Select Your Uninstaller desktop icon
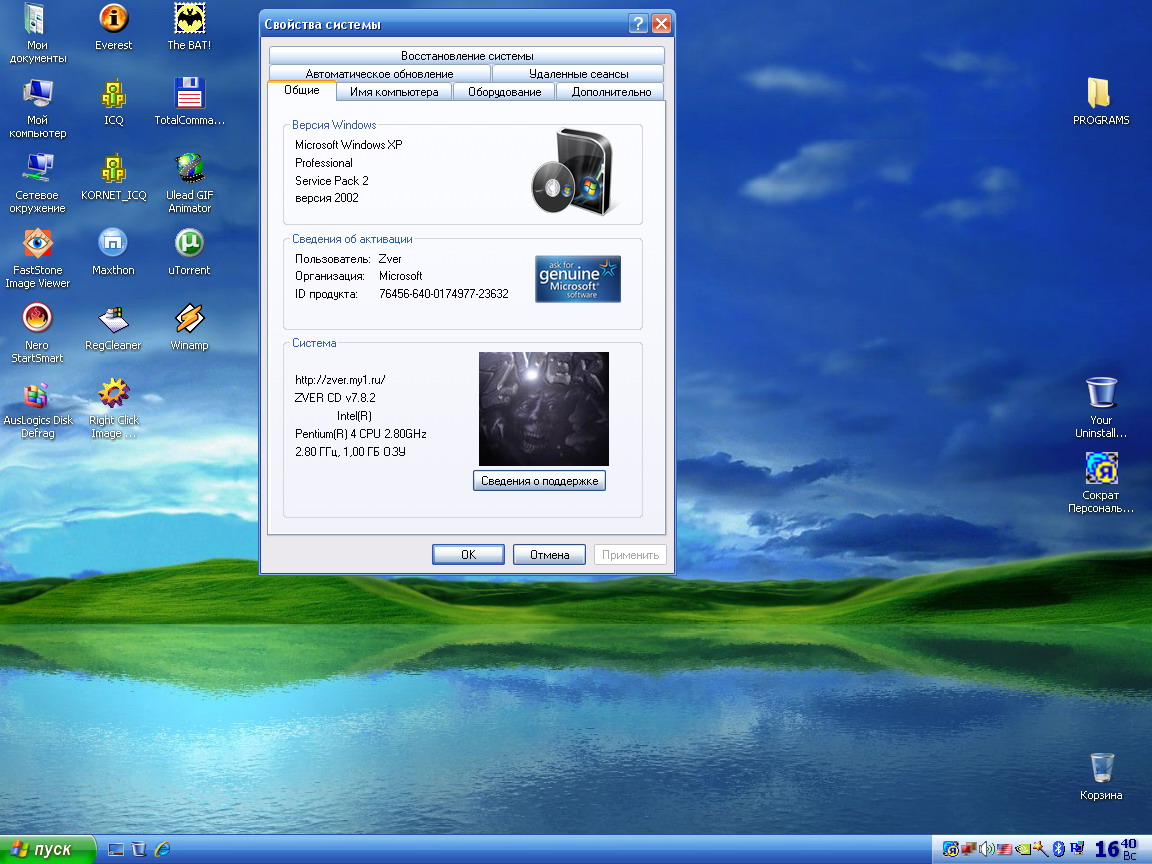The height and width of the screenshot is (864, 1152). coord(1101,408)
